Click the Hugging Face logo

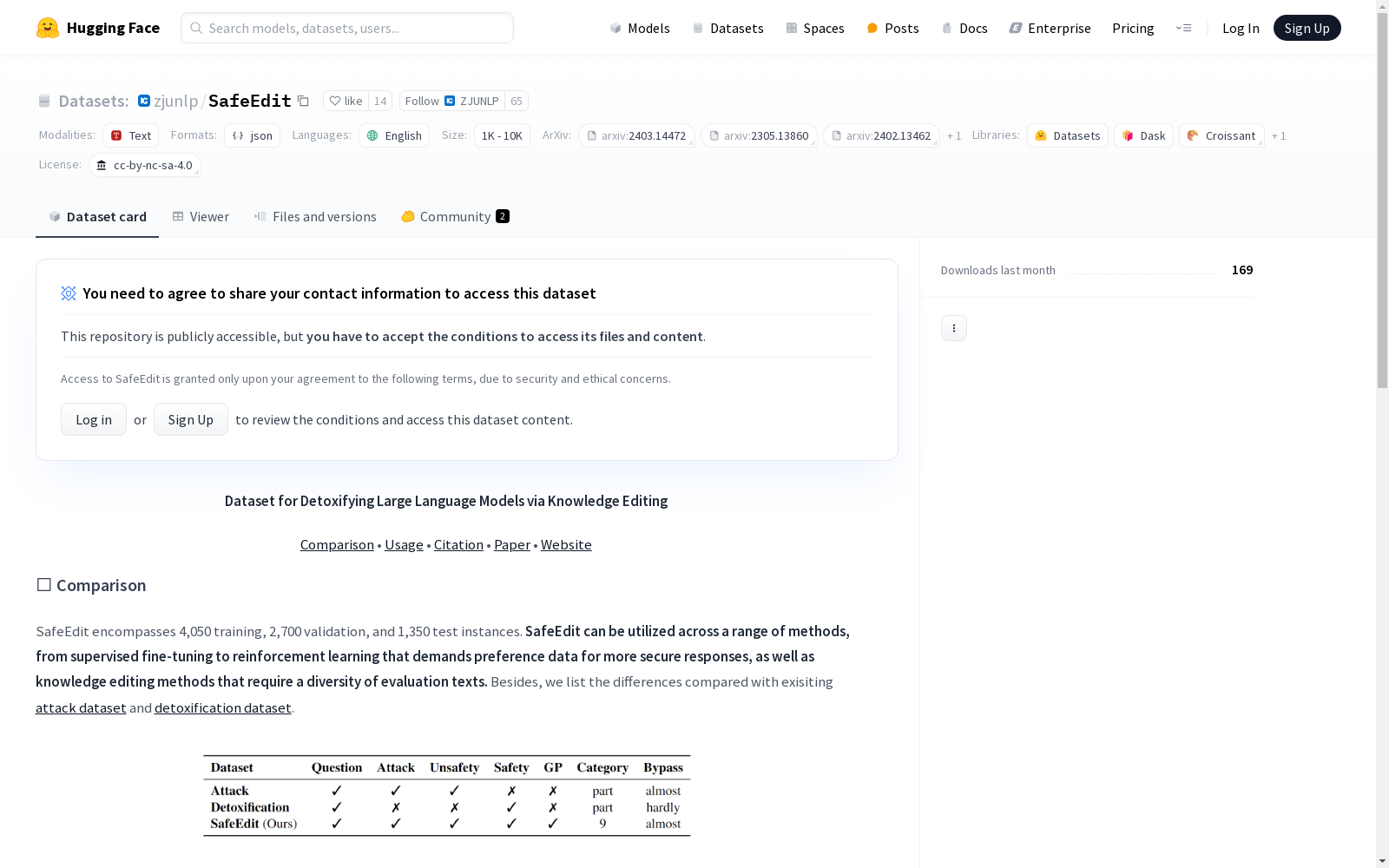(97, 28)
